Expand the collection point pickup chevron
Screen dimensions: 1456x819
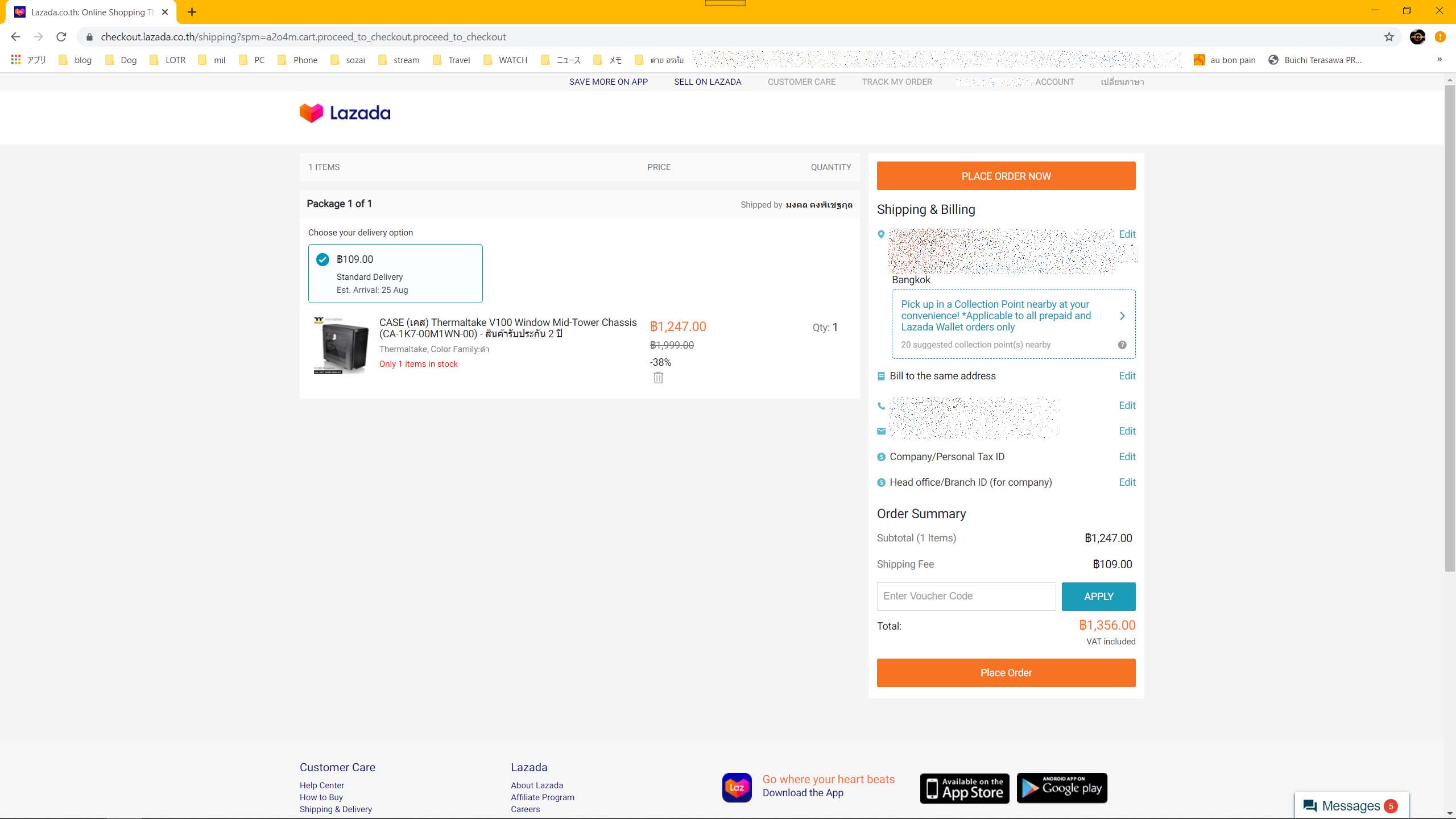(1122, 316)
